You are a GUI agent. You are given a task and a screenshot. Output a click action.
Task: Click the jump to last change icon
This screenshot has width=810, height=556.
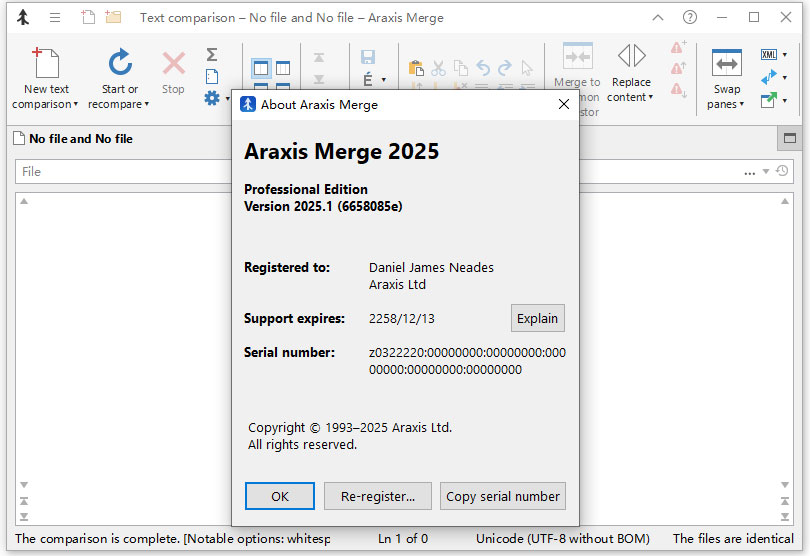click(x=319, y=79)
